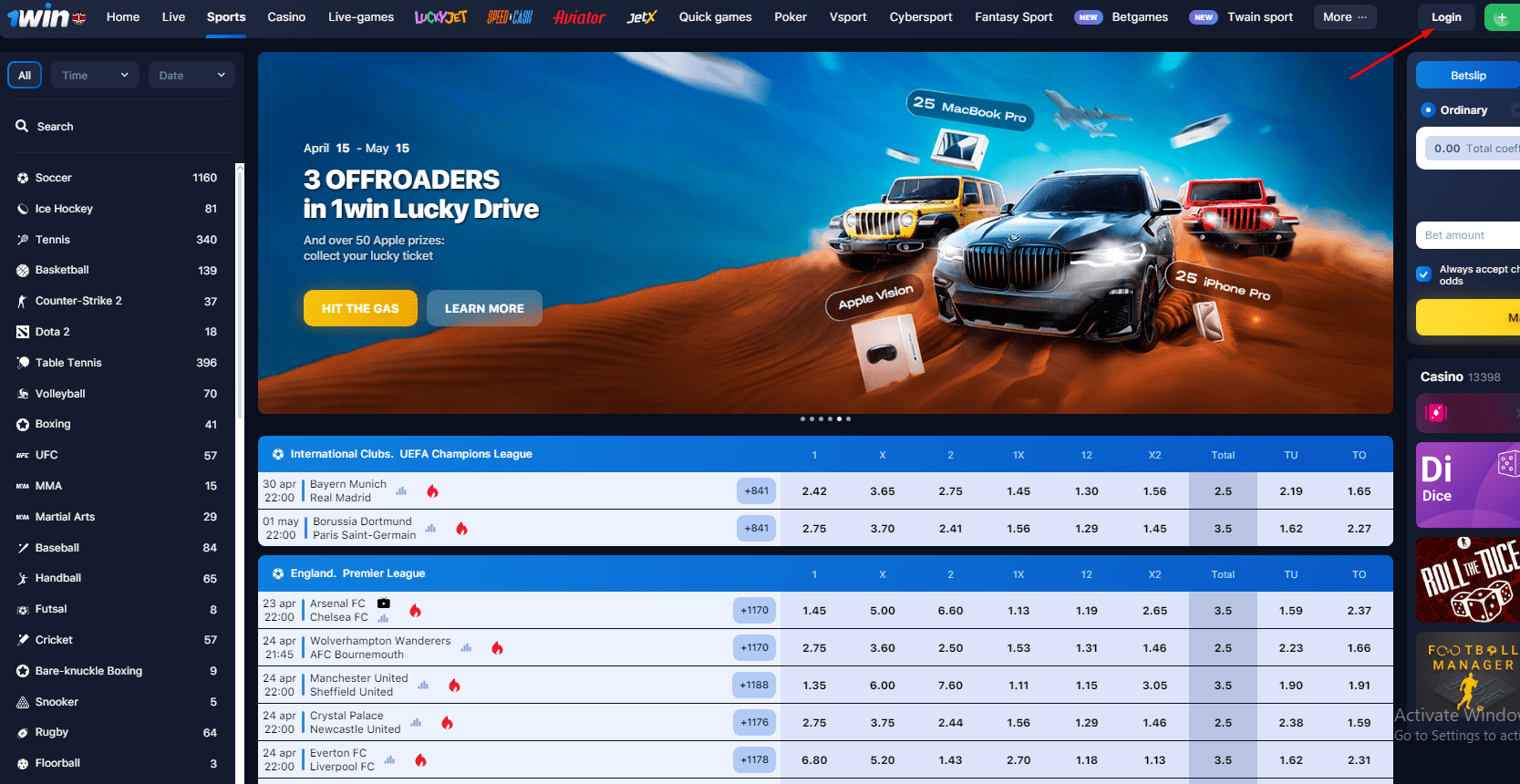
Task: Switch to the Live tab
Action: (173, 17)
